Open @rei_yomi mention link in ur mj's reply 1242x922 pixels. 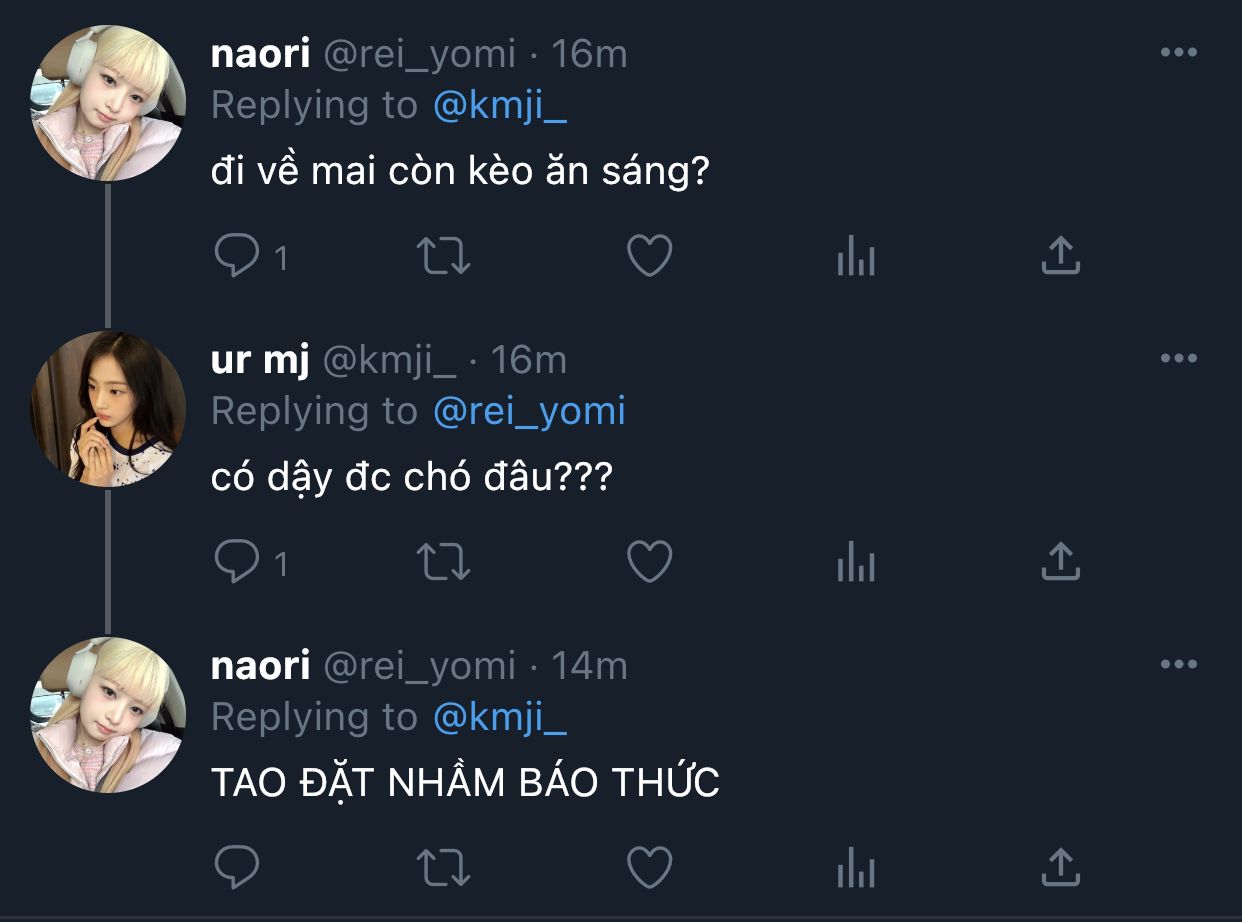pyautogui.click(x=529, y=412)
